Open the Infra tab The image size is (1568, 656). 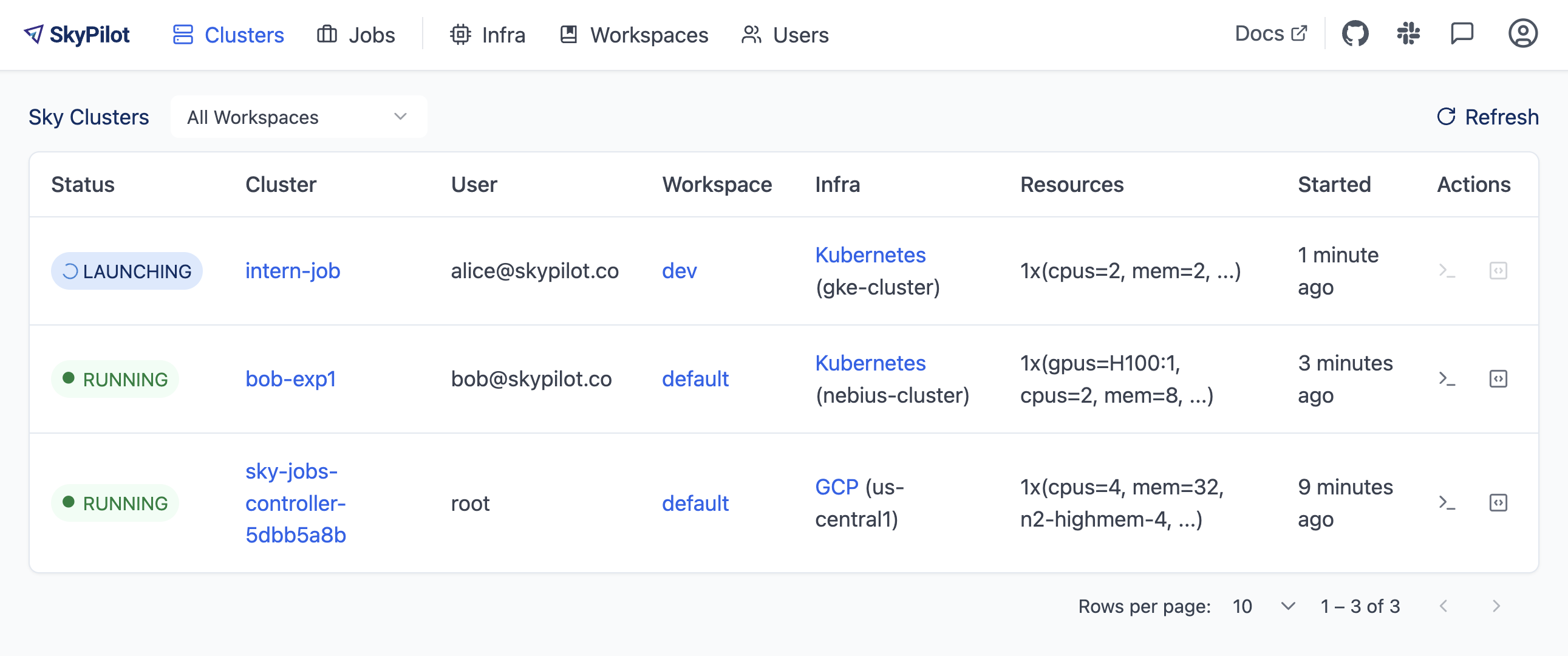click(488, 35)
